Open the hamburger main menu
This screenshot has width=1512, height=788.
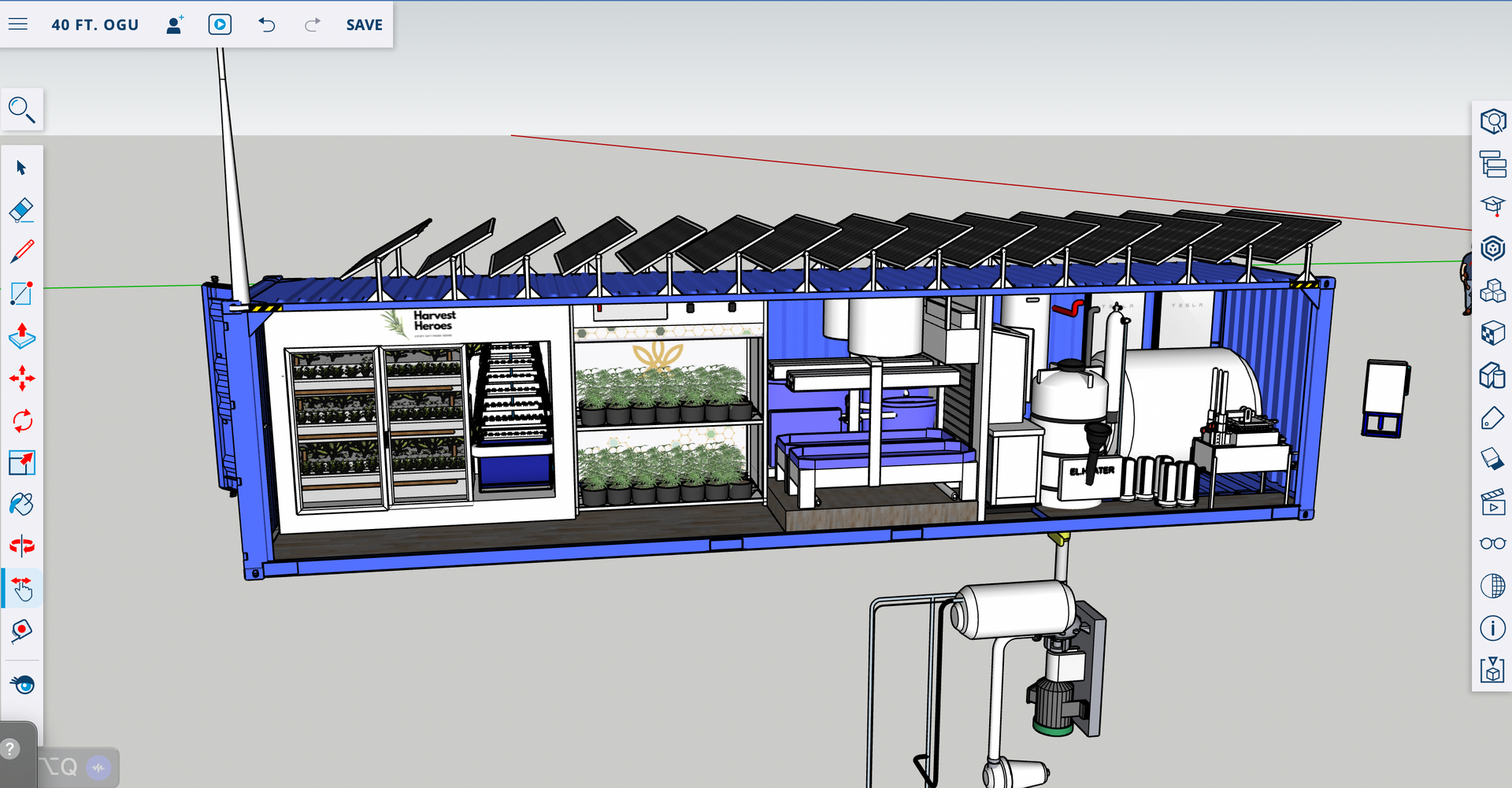point(18,24)
